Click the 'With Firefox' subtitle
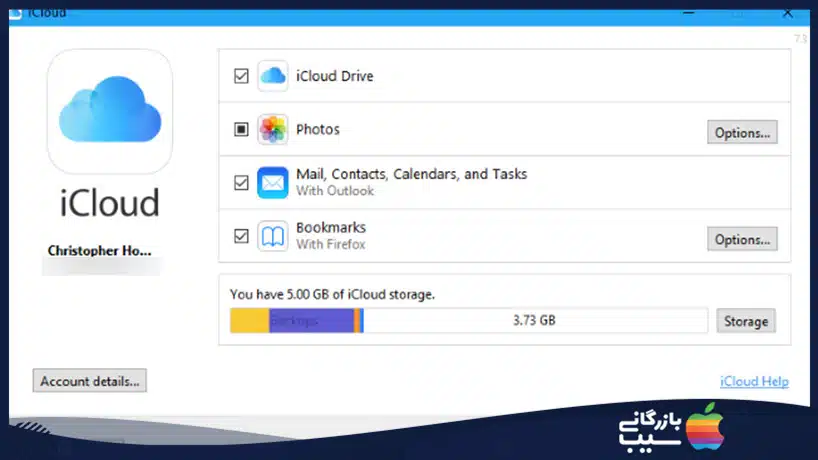Image resolution: width=818 pixels, height=460 pixels. pos(331,244)
